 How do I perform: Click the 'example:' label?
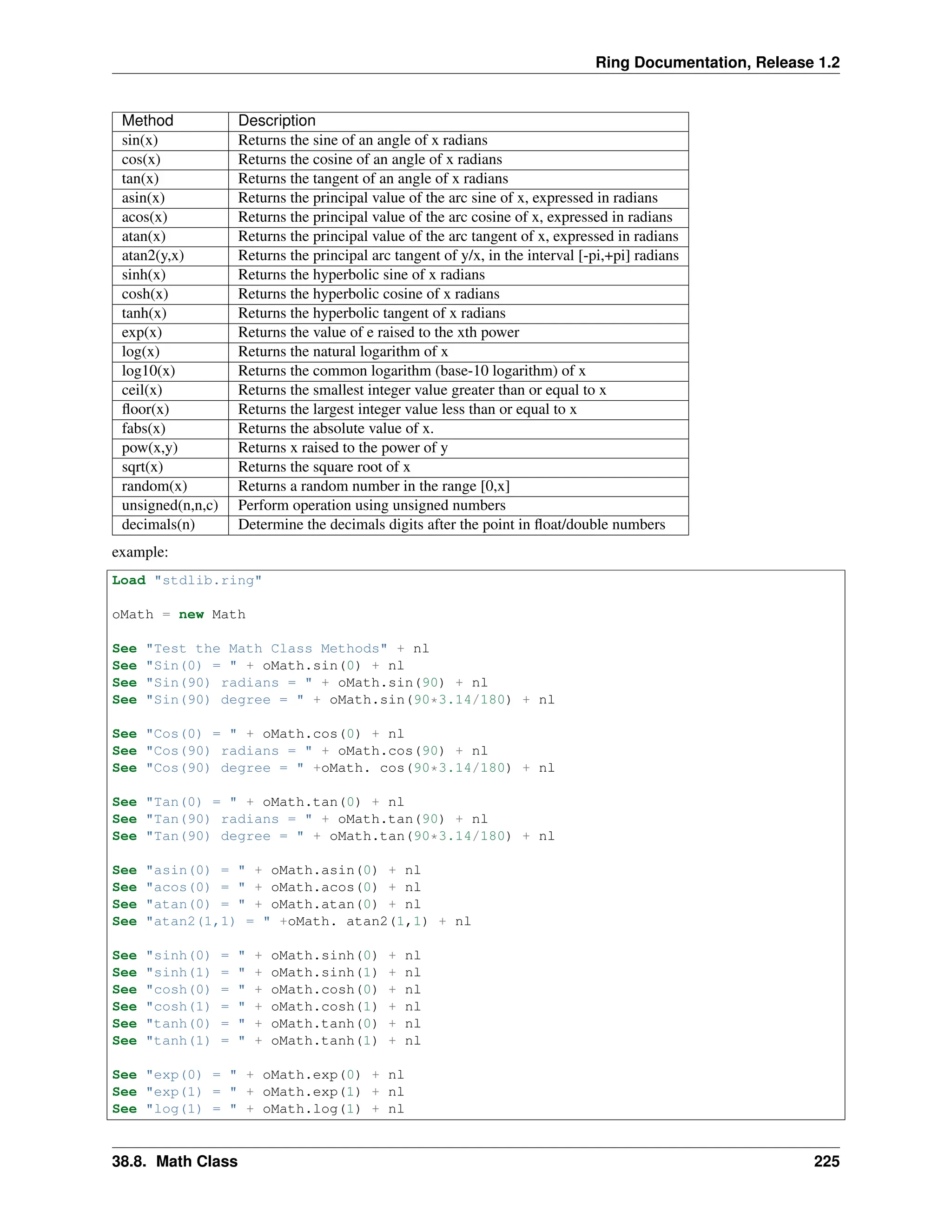(140, 552)
